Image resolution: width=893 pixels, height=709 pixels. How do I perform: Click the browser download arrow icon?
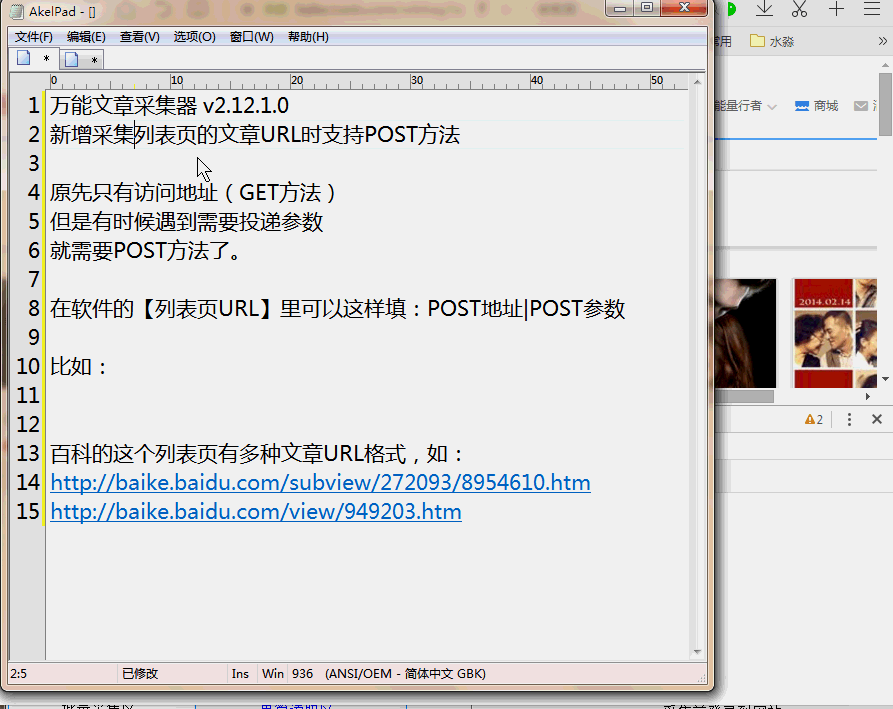(764, 9)
